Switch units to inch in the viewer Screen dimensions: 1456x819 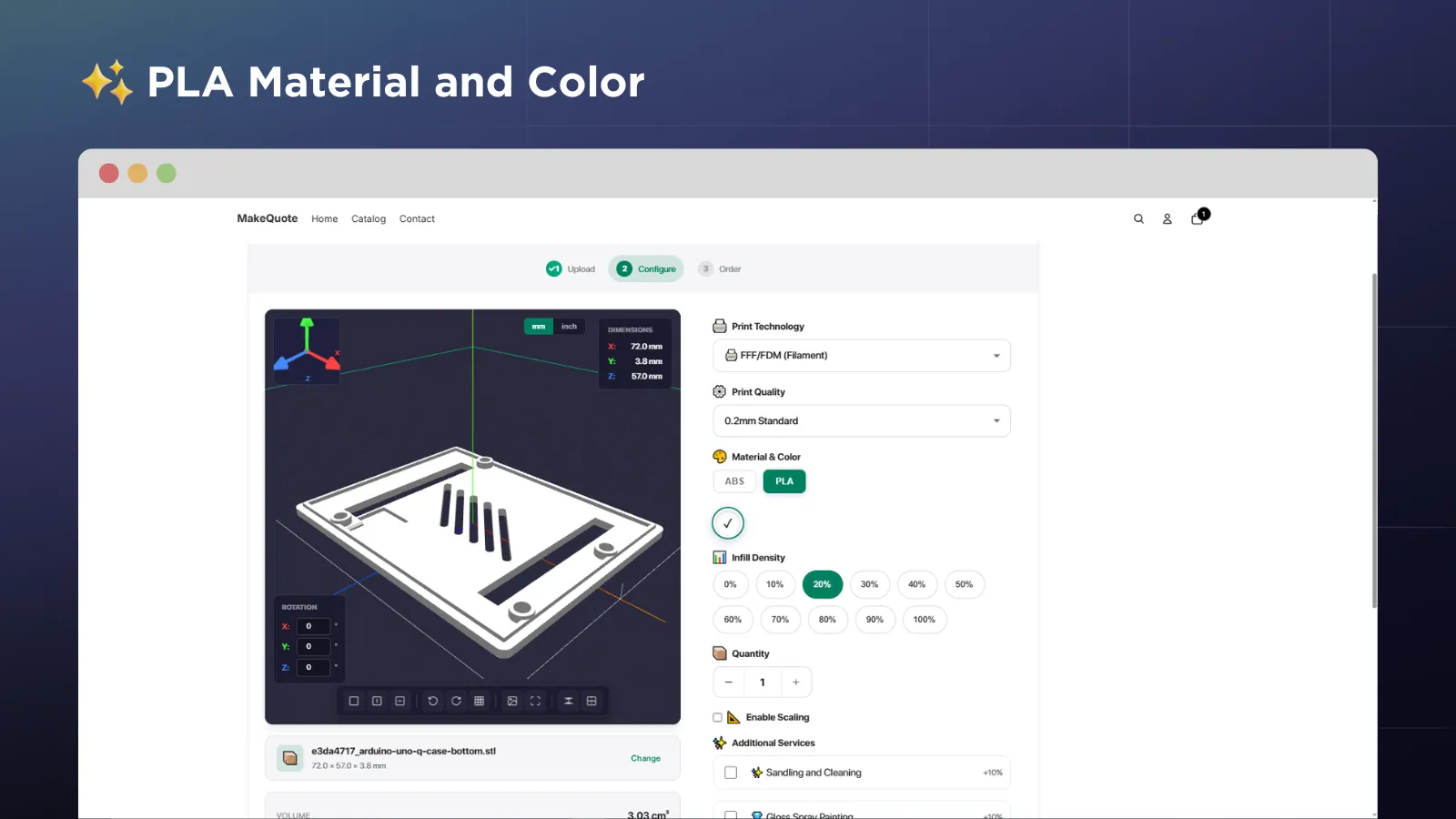click(569, 326)
